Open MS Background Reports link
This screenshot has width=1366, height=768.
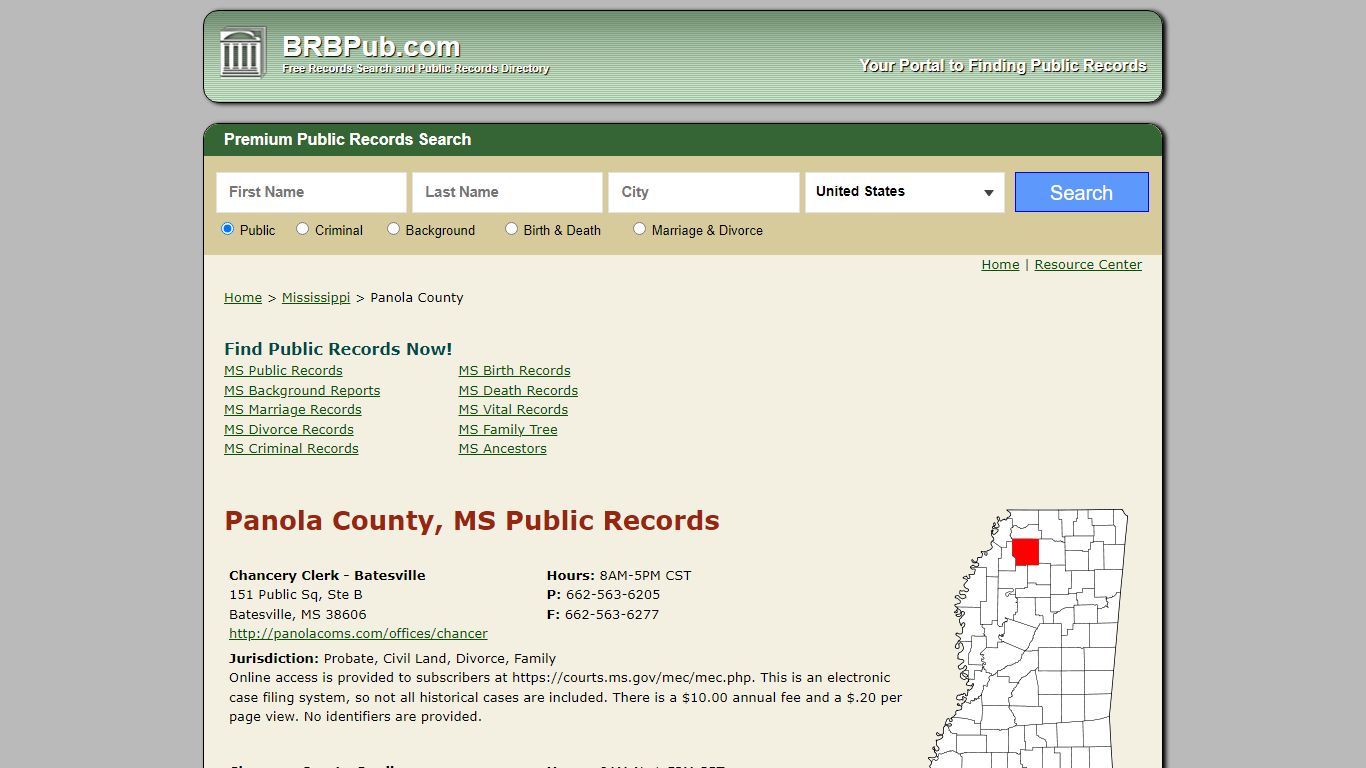tap(302, 391)
